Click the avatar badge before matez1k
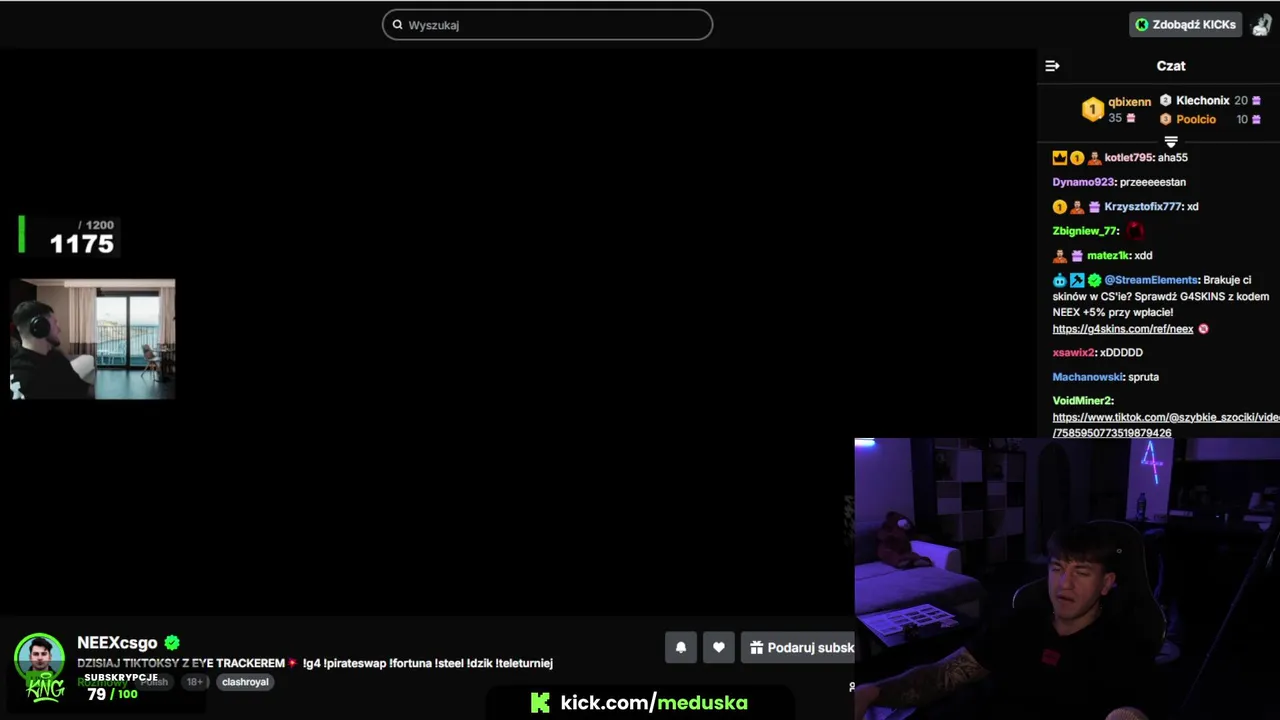The image size is (1280, 720). point(1060,256)
